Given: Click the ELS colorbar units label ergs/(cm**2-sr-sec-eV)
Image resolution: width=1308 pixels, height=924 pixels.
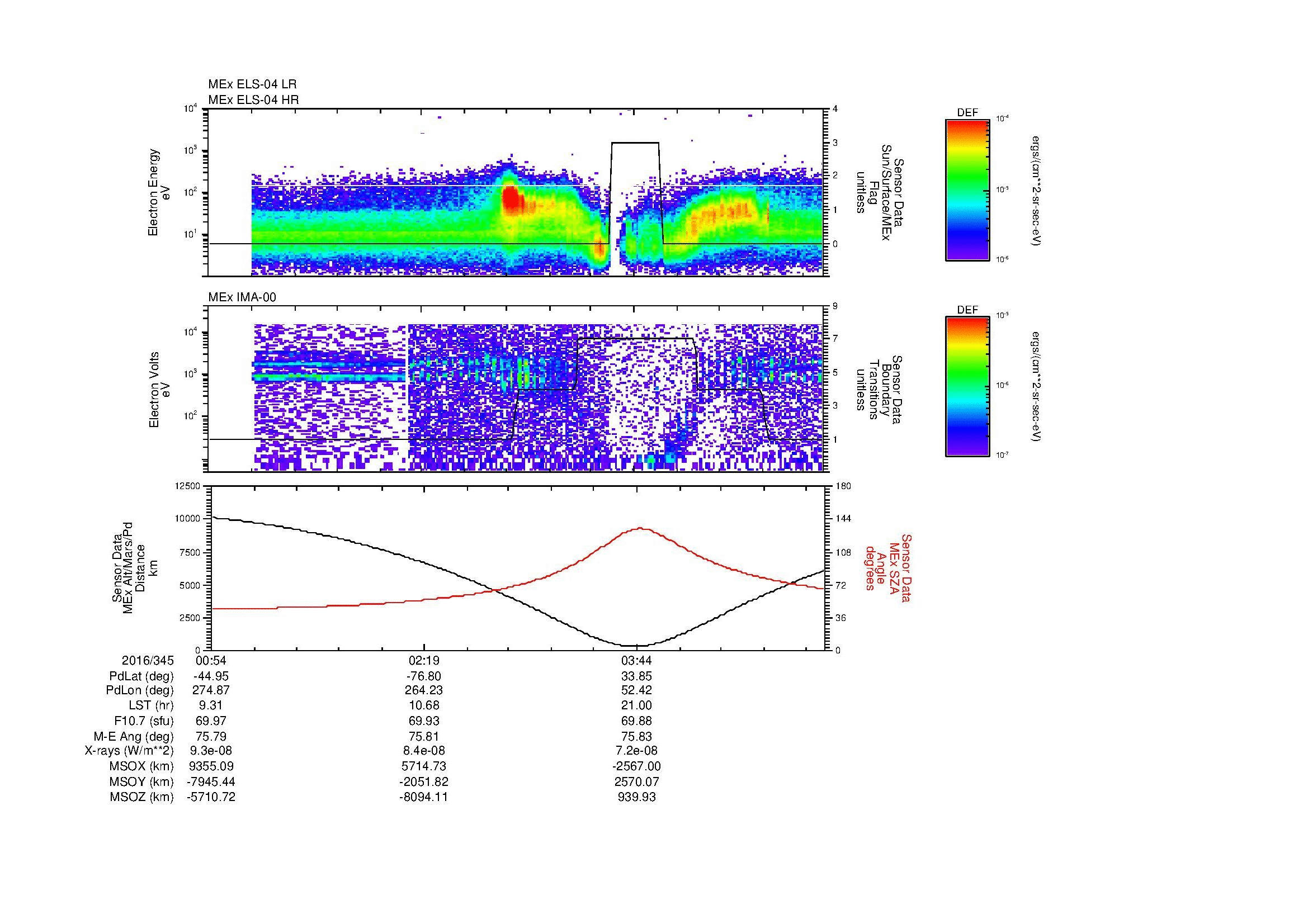Looking at the screenshot, I should tap(1036, 190).
